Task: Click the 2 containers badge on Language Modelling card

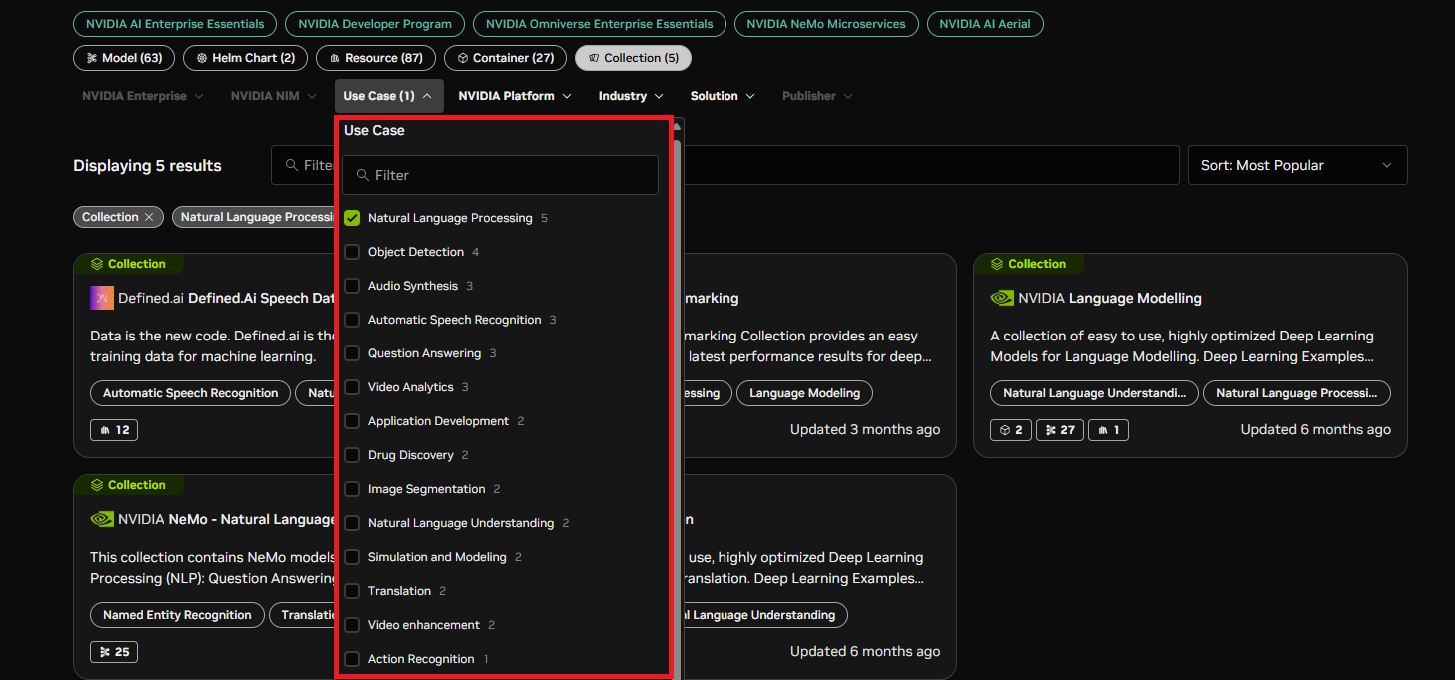Action: (x=1011, y=430)
